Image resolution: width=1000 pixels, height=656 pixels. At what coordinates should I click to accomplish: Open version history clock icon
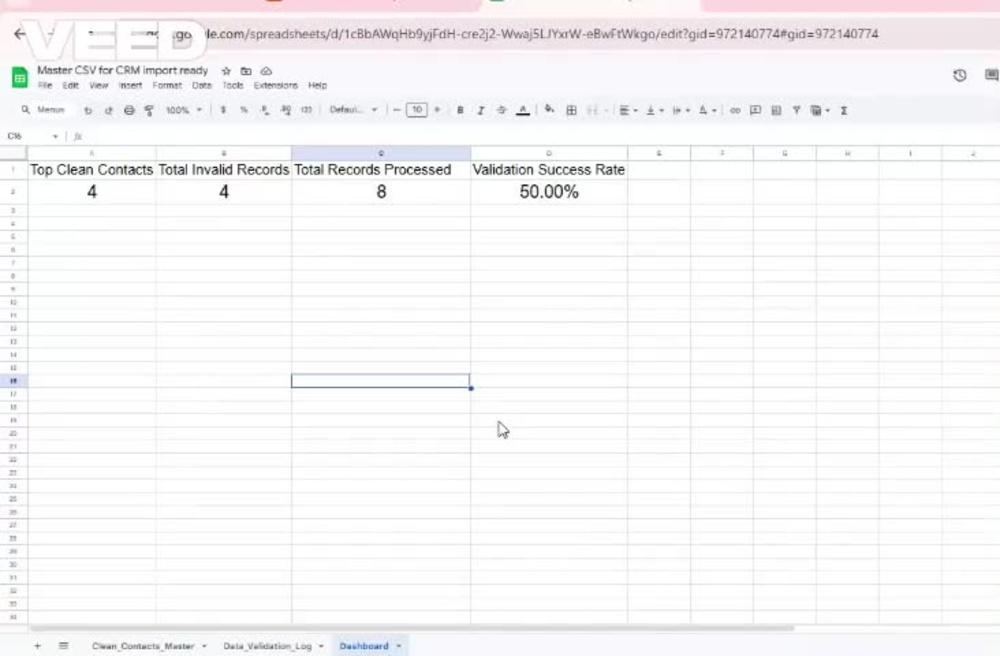[x=960, y=75]
